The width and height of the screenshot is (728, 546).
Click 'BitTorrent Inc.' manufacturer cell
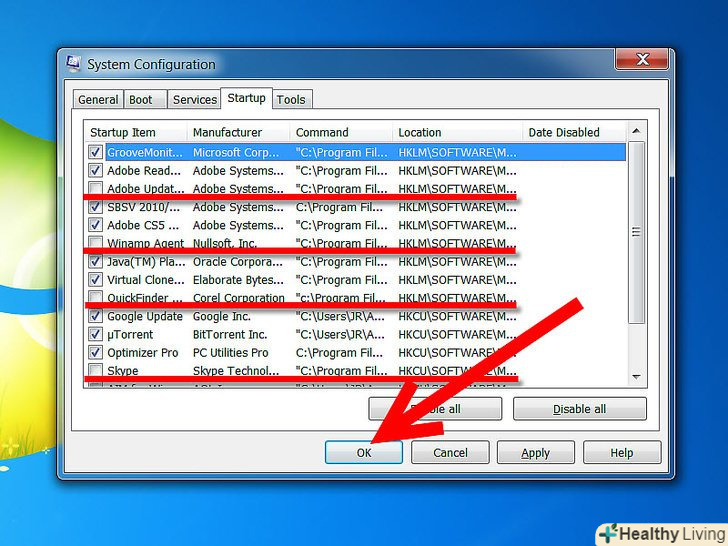tap(230, 334)
